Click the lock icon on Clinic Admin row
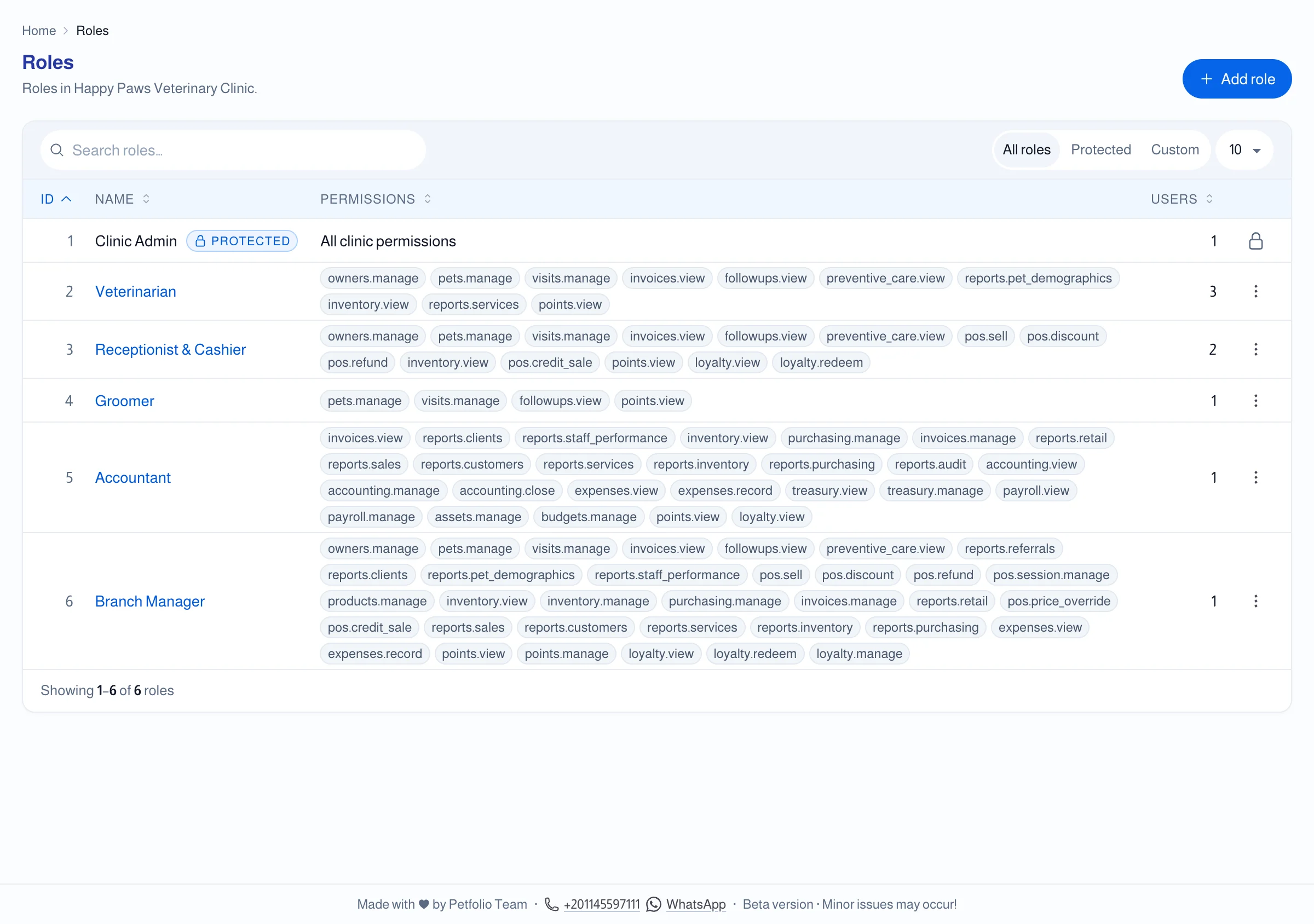Image resolution: width=1314 pixels, height=924 pixels. (x=1255, y=241)
